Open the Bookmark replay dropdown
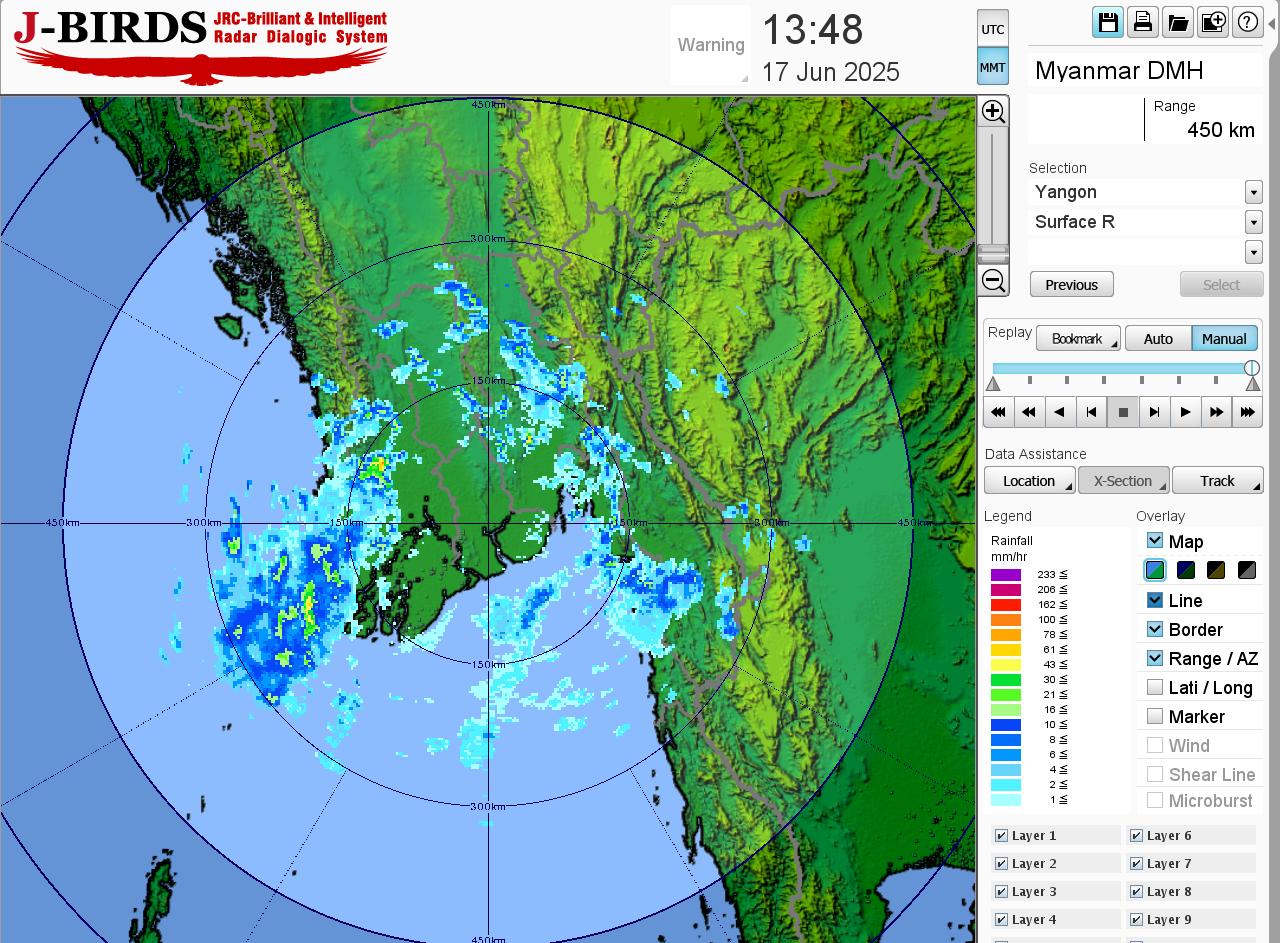The image size is (1284, 943). [1077, 339]
